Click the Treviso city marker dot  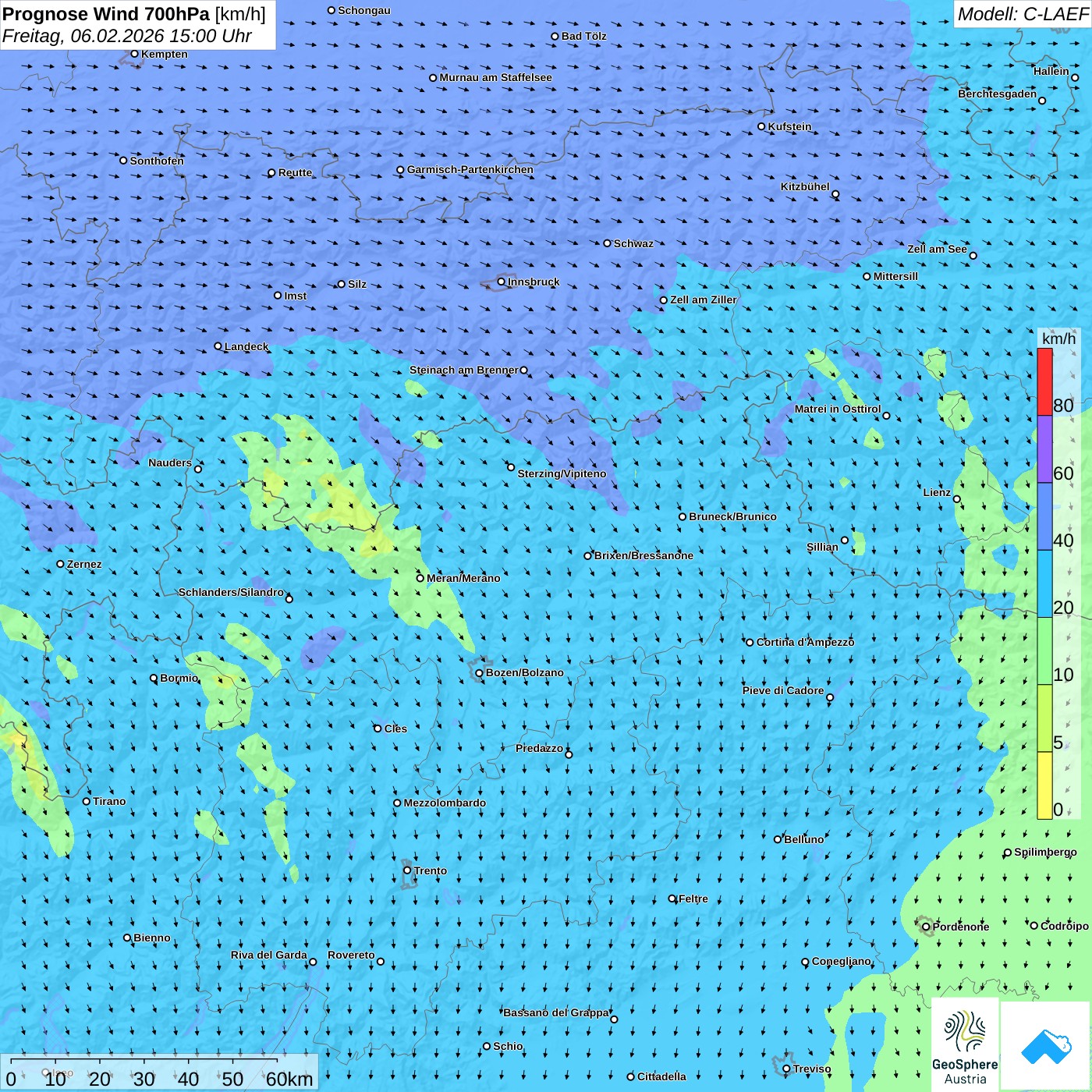tap(786, 1069)
